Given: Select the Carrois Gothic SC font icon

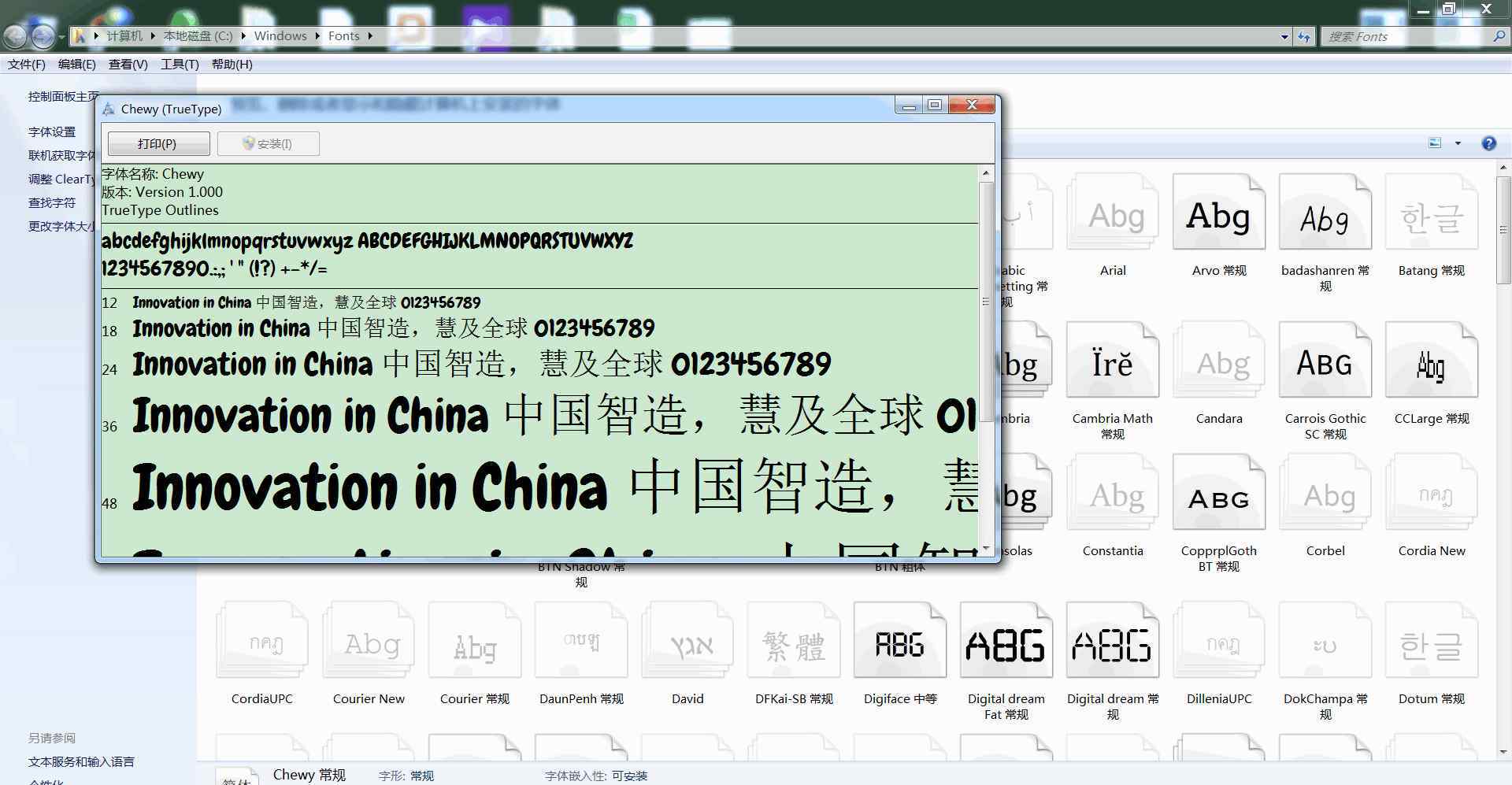Looking at the screenshot, I should (1325, 361).
